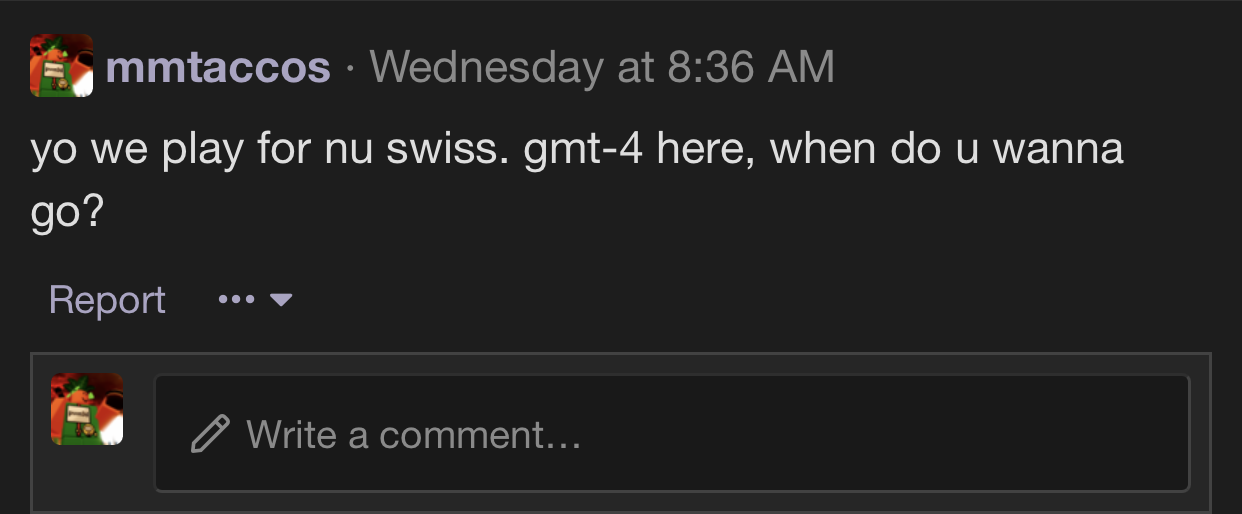Click the Wednesday at 8:36 AM timestamp
Image resolution: width=1242 pixels, height=514 pixels.
601,67
